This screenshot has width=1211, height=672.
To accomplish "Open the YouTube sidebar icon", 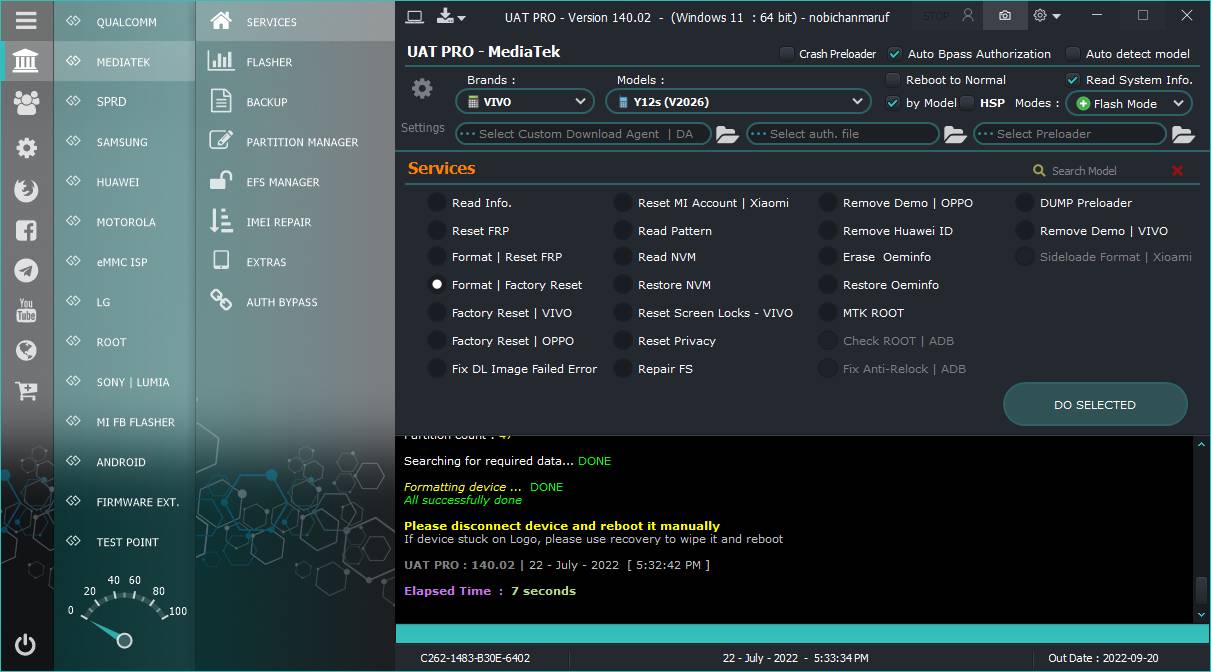I will point(26,310).
